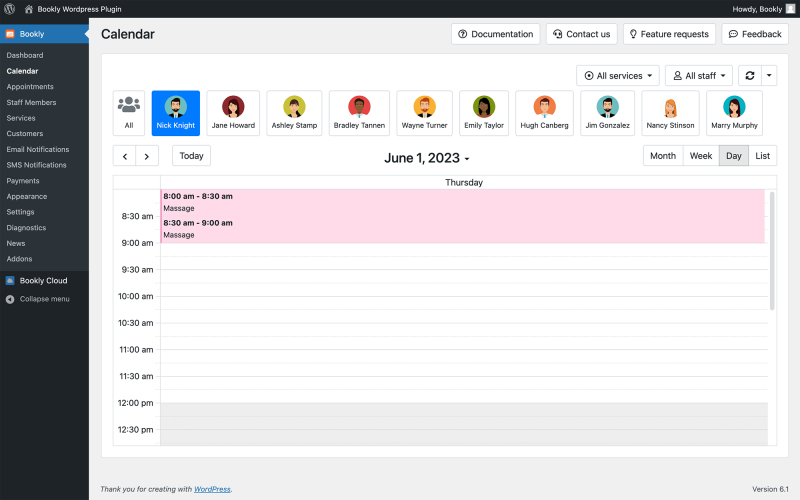Select the All staff group icon

129,113
